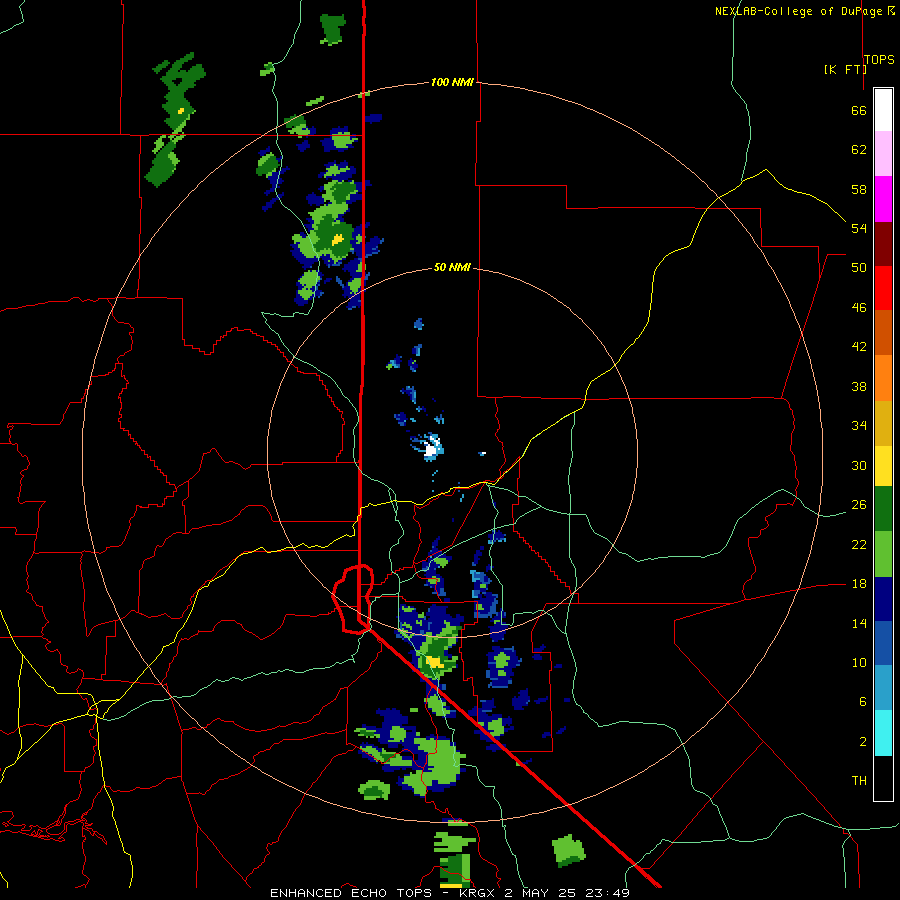
Task: Click the light green legend swatch near 22
Action: pos(883,554)
